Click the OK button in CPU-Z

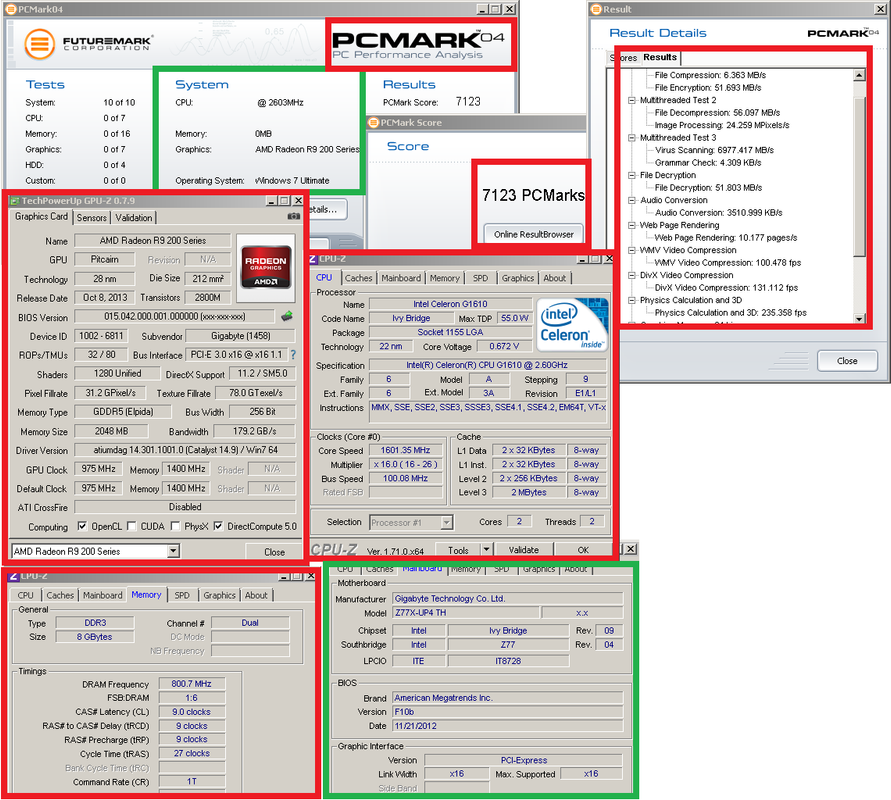coord(583,549)
